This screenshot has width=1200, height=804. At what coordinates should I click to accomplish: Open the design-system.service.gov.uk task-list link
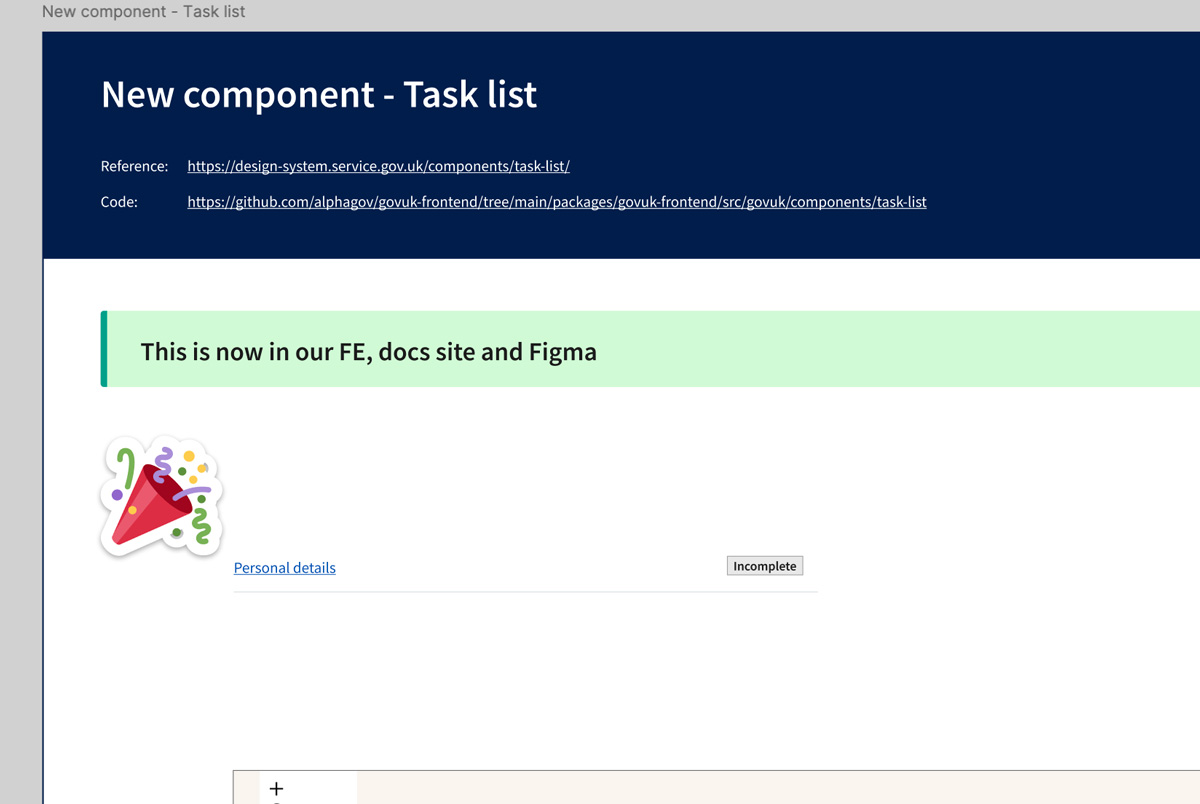coord(378,166)
